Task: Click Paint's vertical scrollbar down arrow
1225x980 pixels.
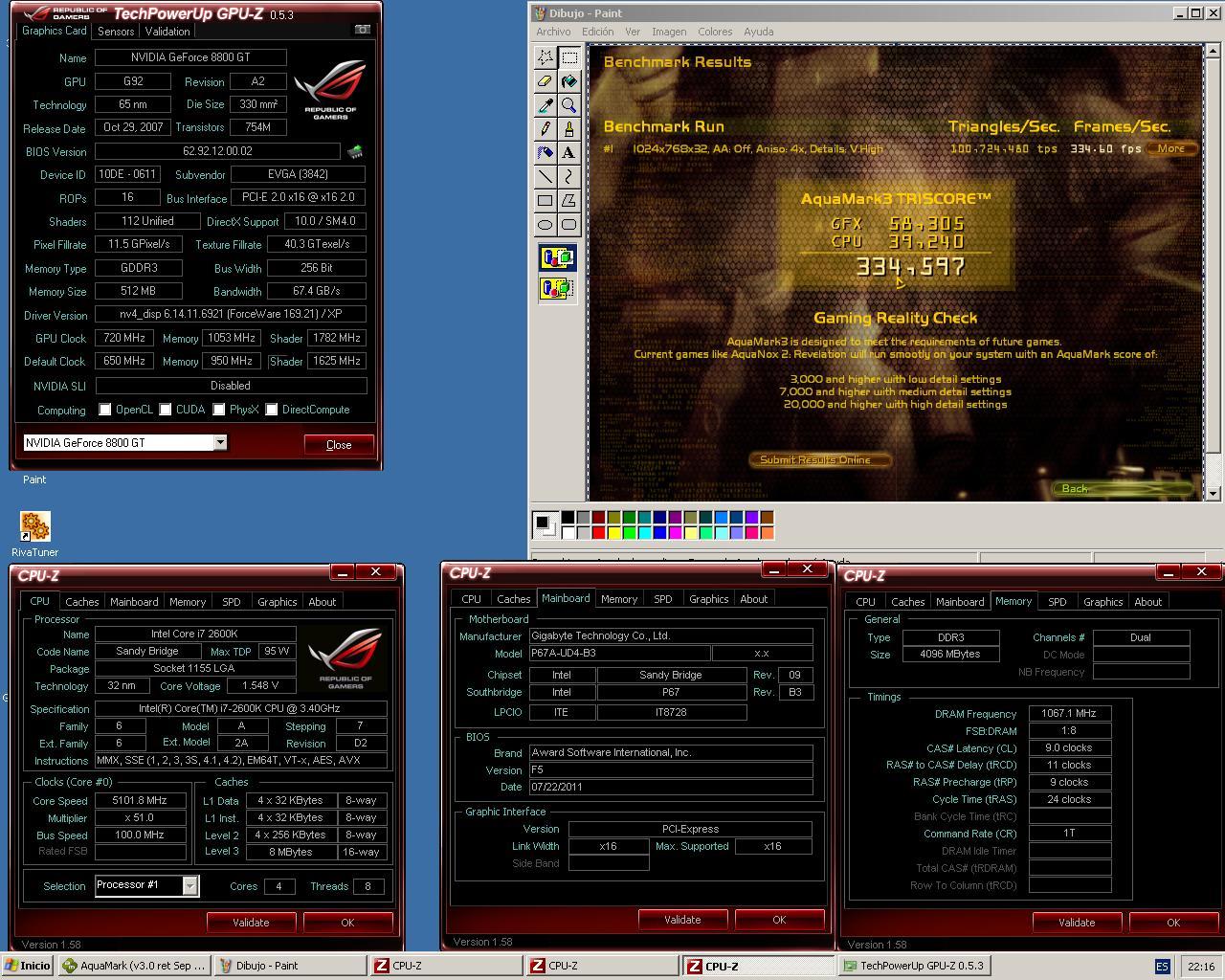Action: tap(1213, 494)
